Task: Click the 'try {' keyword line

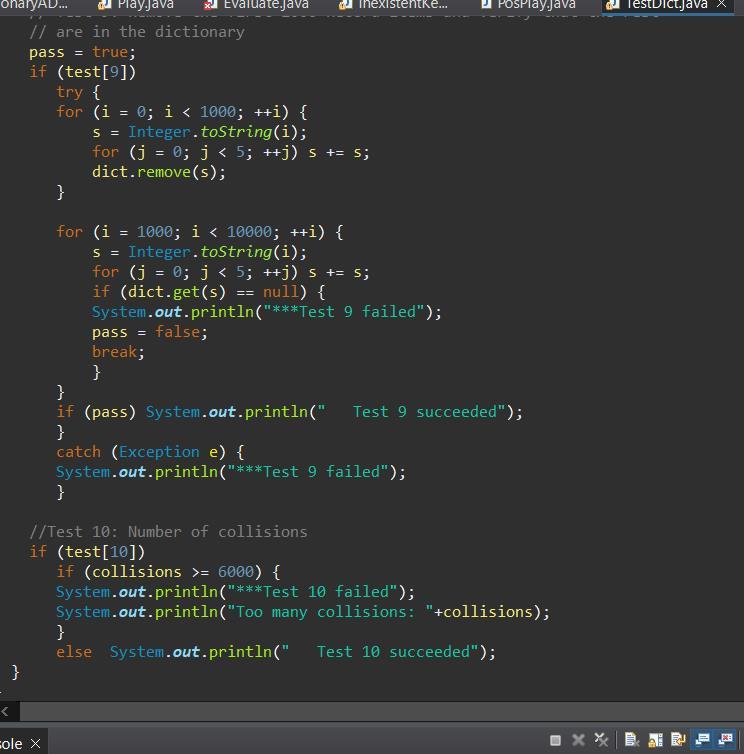Action: pyautogui.click(x=78, y=92)
